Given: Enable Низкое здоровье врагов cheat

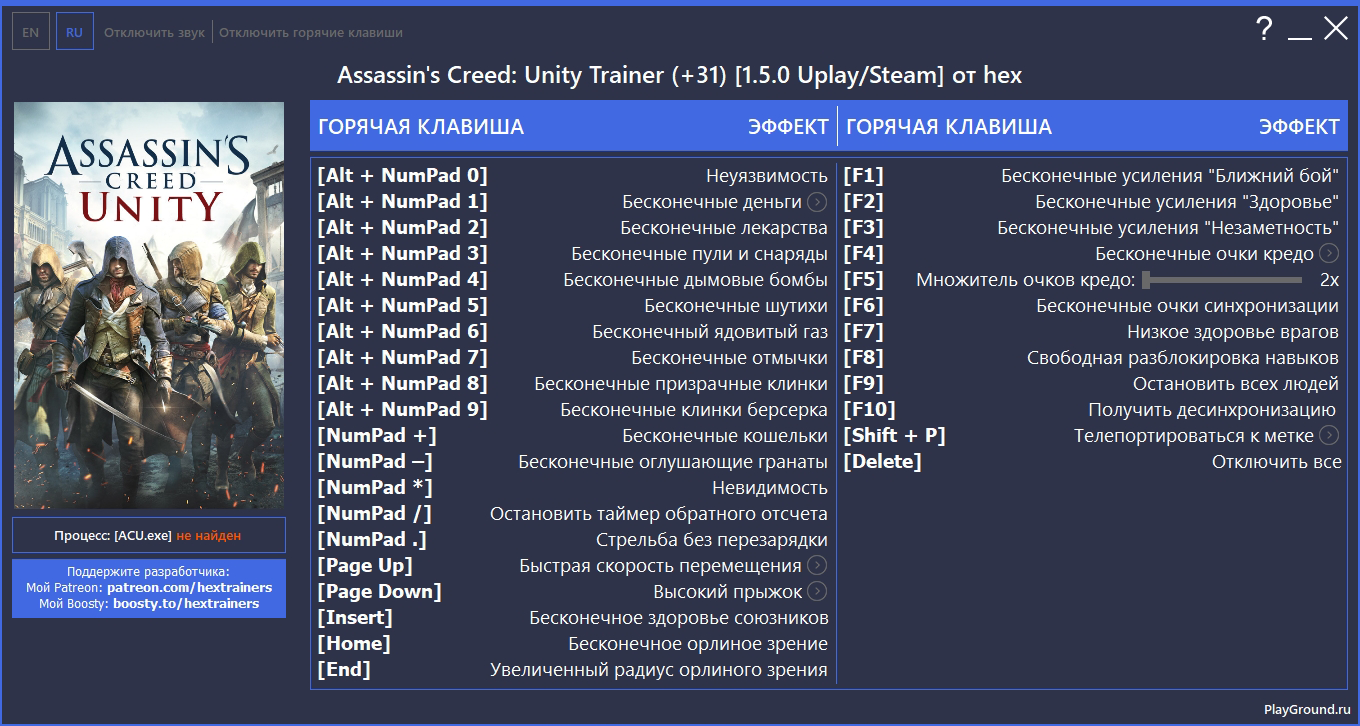Looking at the screenshot, I should point(1233,332).
